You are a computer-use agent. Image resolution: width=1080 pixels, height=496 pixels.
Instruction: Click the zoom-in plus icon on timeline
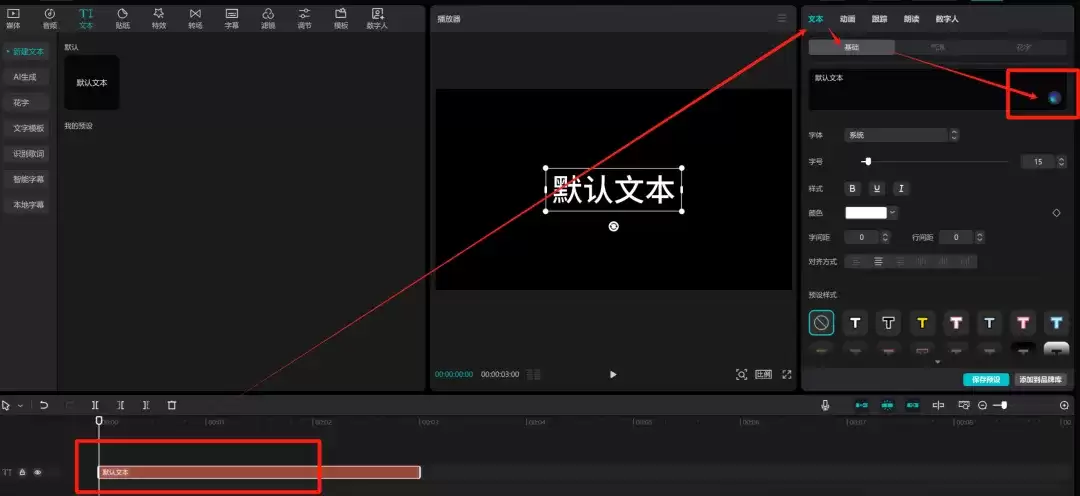pos(1065,405)
